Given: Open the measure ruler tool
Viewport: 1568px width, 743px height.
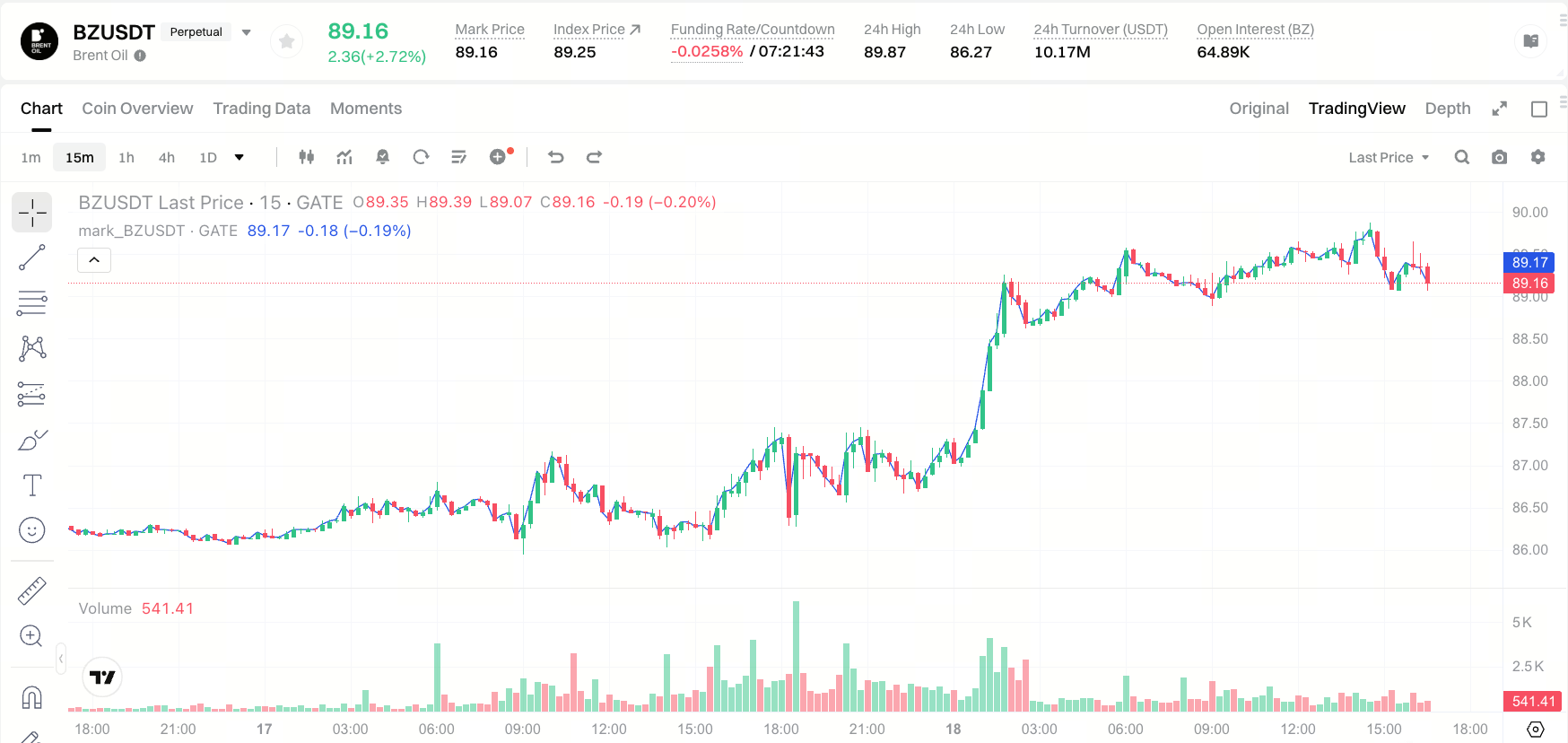Looking at the screenshot, I should [x=31, y=590].
